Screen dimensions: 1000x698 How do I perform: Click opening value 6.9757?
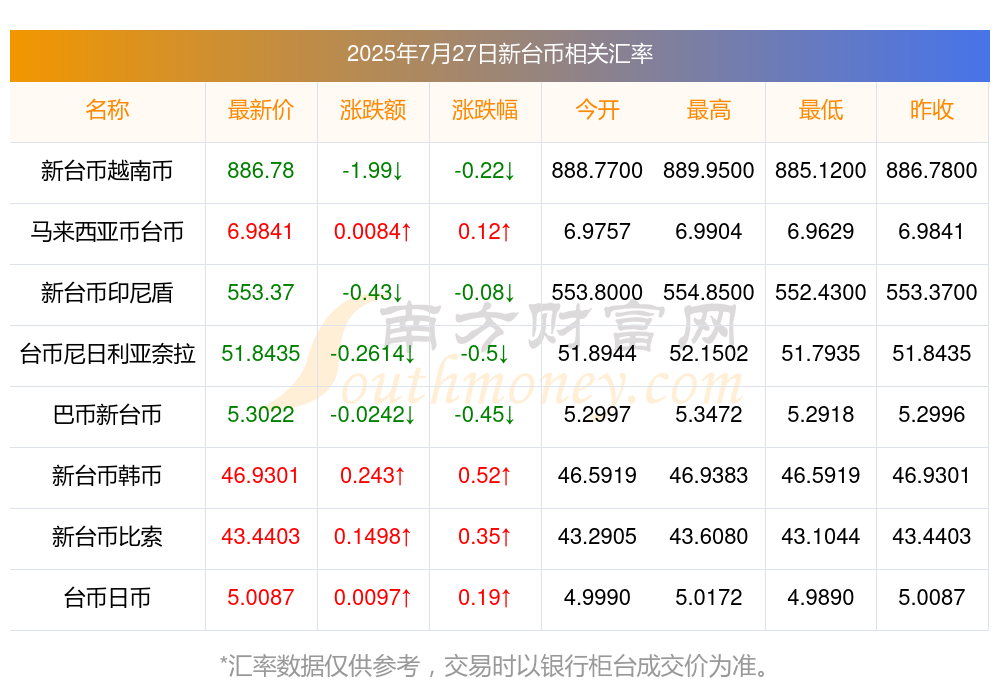597,232
